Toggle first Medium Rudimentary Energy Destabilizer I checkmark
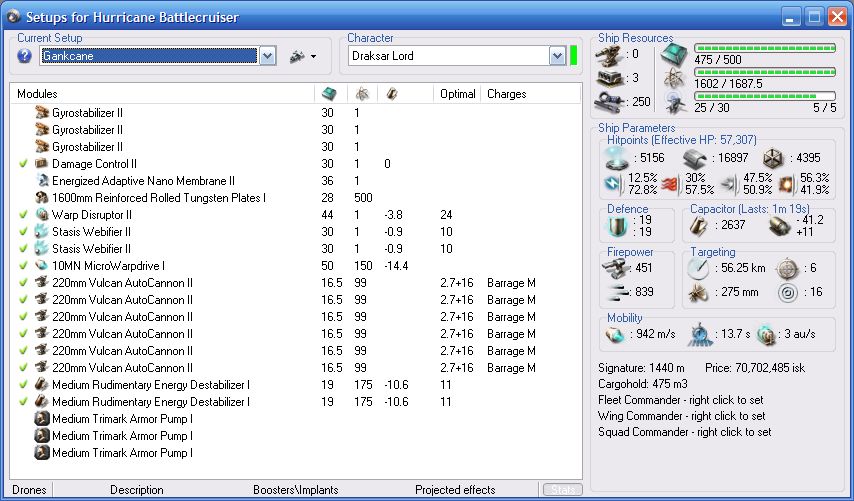The image size is (854, 501). click(x=23, y=384)
